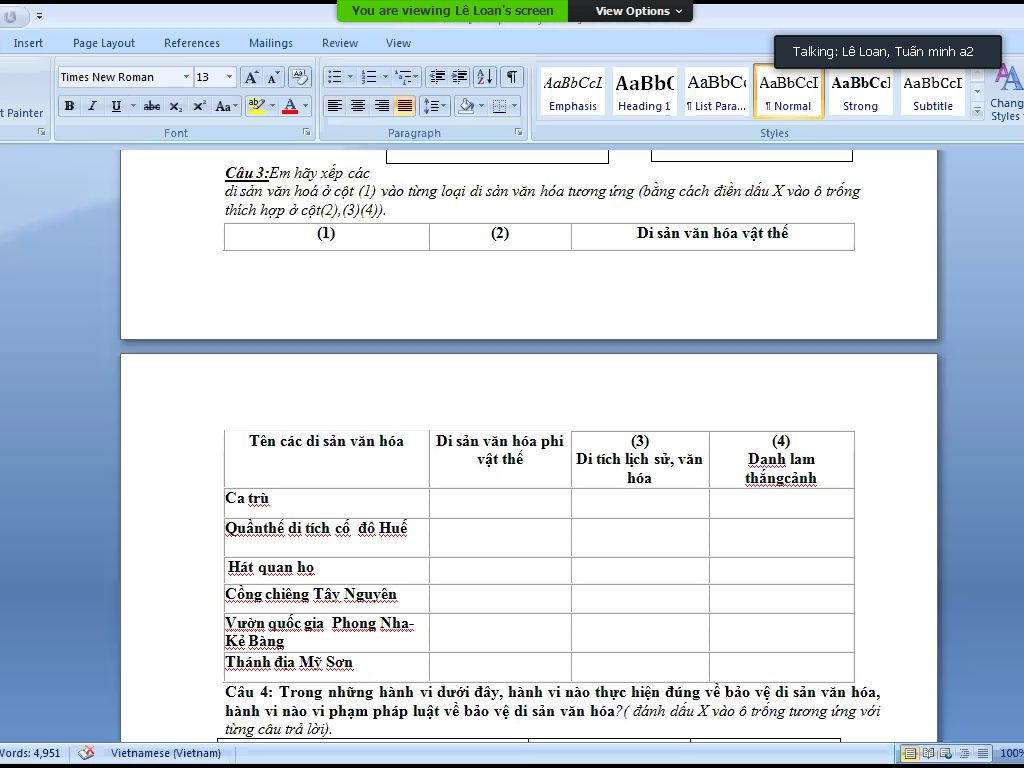Open the Review tab
The image size is (1024, 768).
click(340, 43)
